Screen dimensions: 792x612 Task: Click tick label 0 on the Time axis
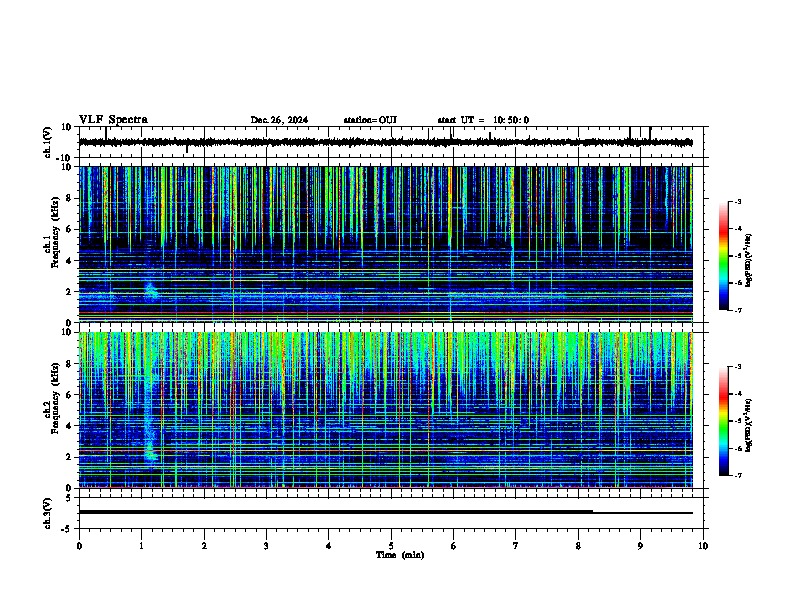[79, 546]
